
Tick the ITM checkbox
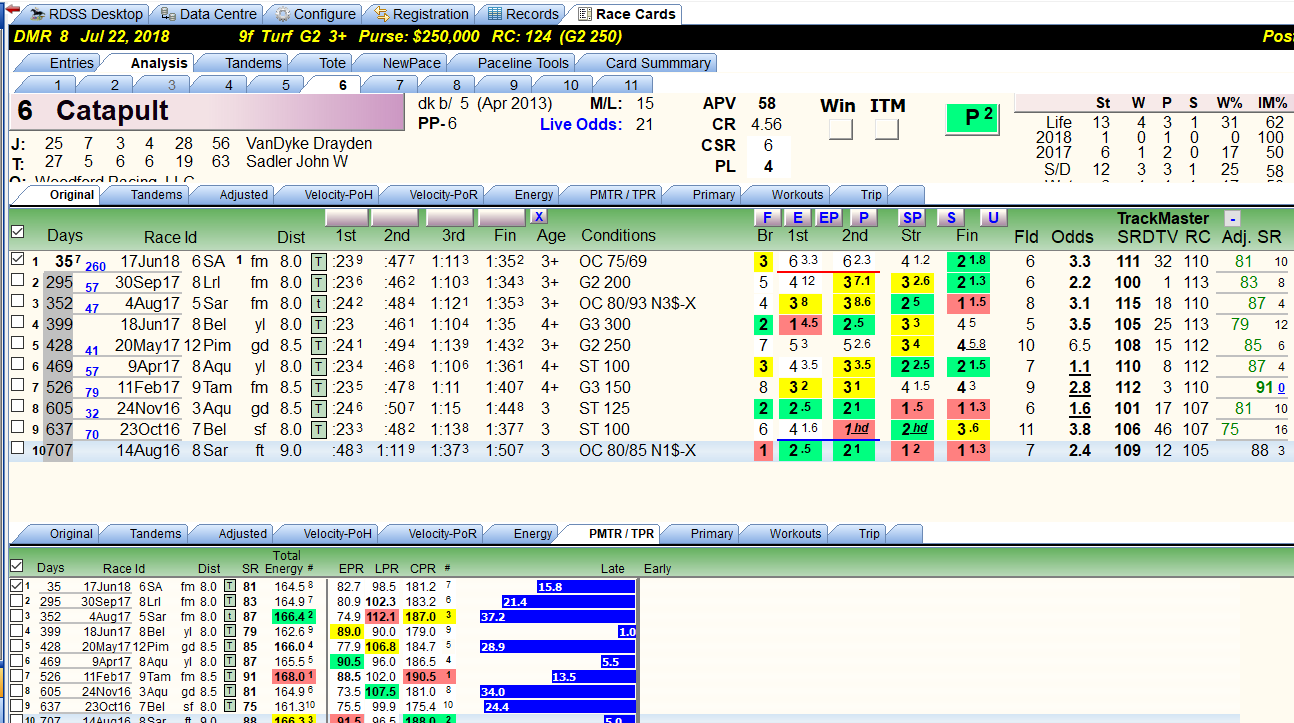coord(886,129)
